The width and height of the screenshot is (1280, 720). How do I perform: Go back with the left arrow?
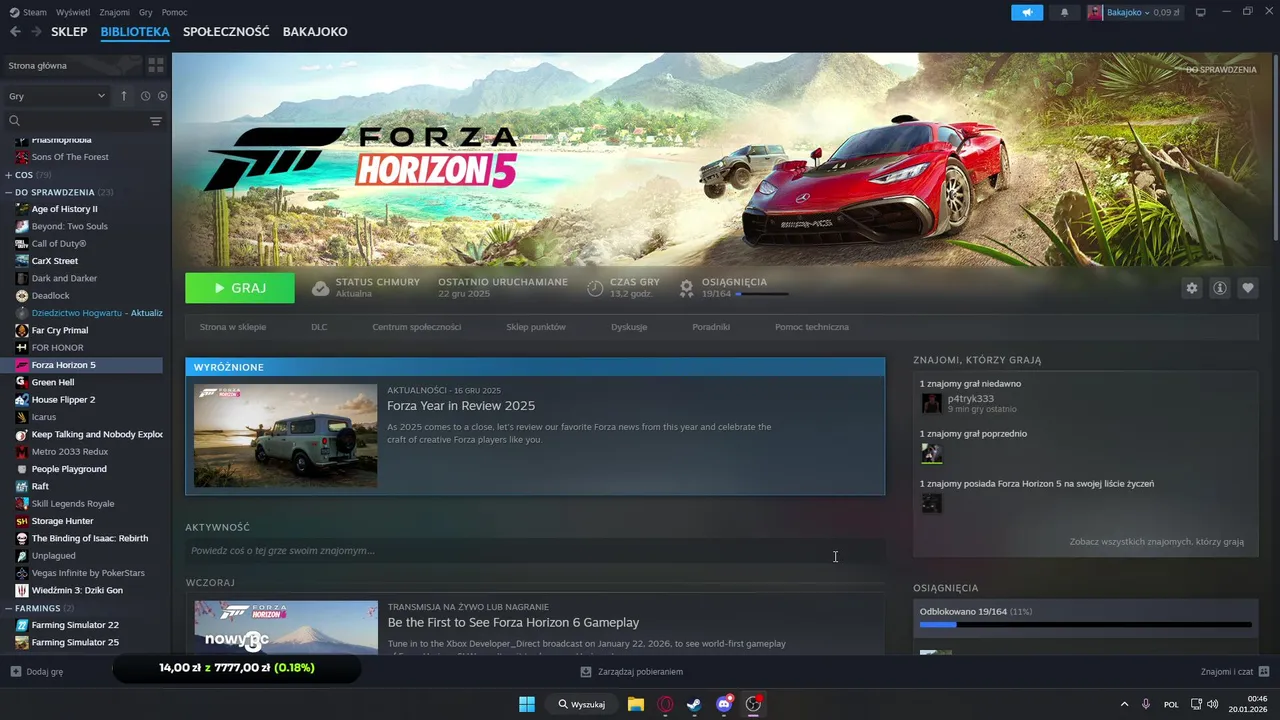click(15, 32)
